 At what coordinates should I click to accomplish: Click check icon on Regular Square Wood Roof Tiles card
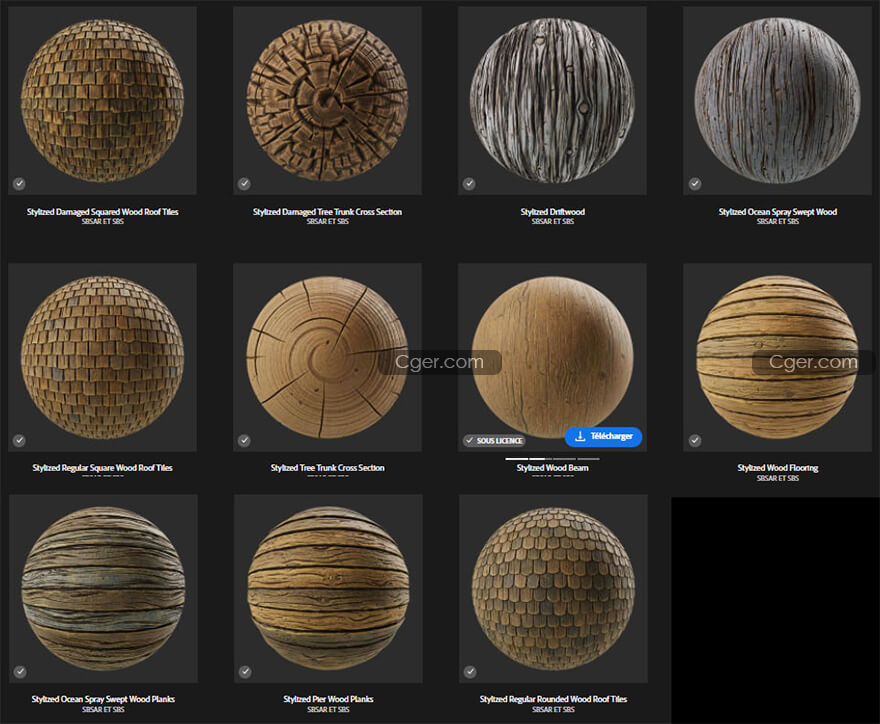[x=19, y=441]
